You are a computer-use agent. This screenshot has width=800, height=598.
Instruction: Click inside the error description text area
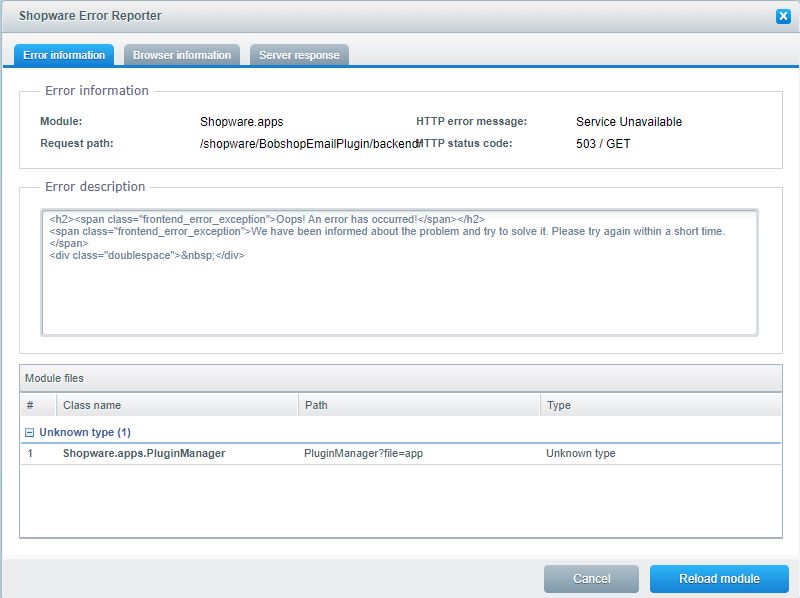pyautogui.click(x=399, y=272)
